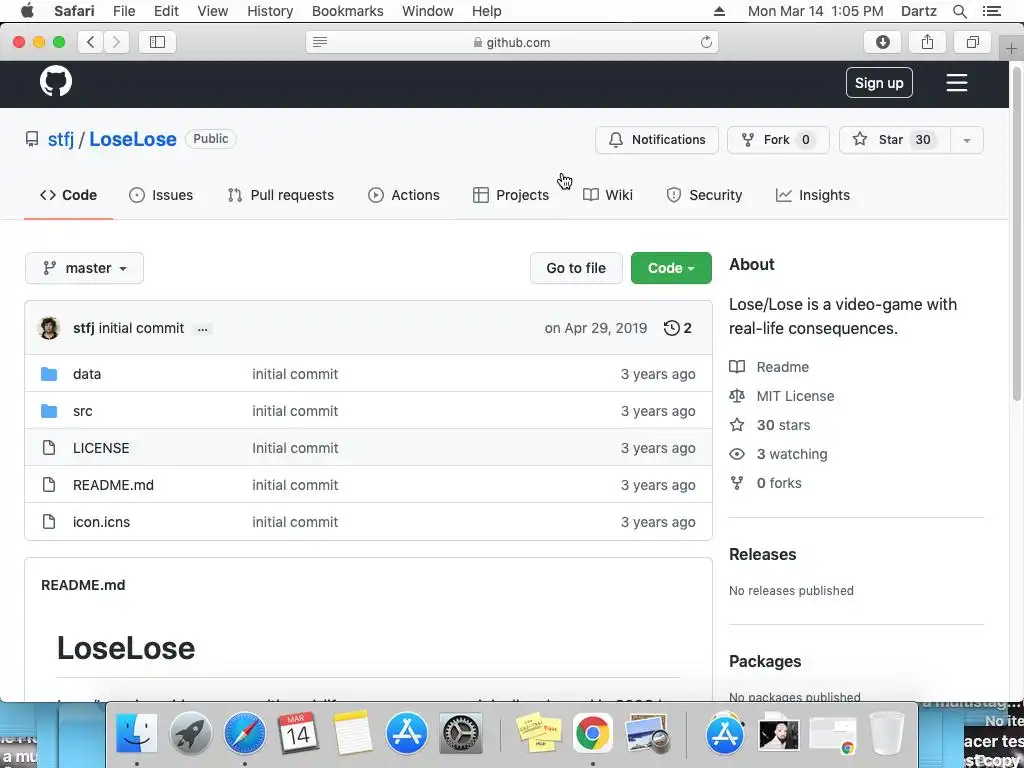Click the Reader view icon in address bar
1024x768 pixels.
(x=320, y=42)
